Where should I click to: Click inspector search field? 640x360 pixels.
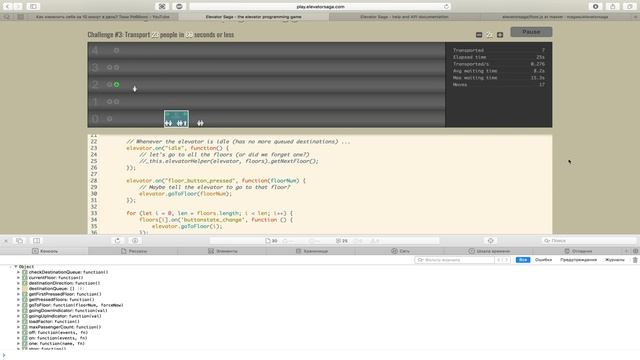pos(589,241)
